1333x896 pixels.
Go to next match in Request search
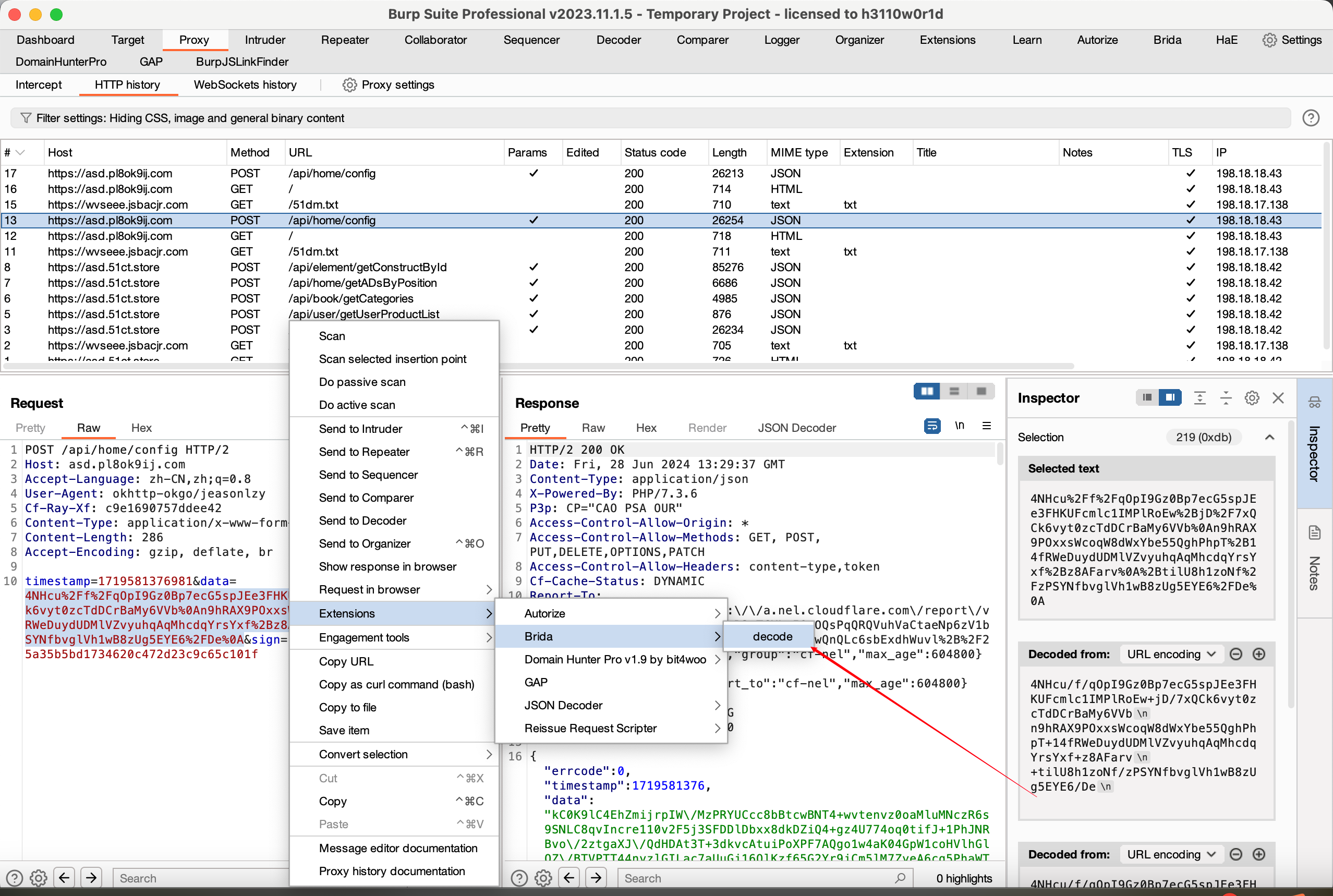point(91,878)
